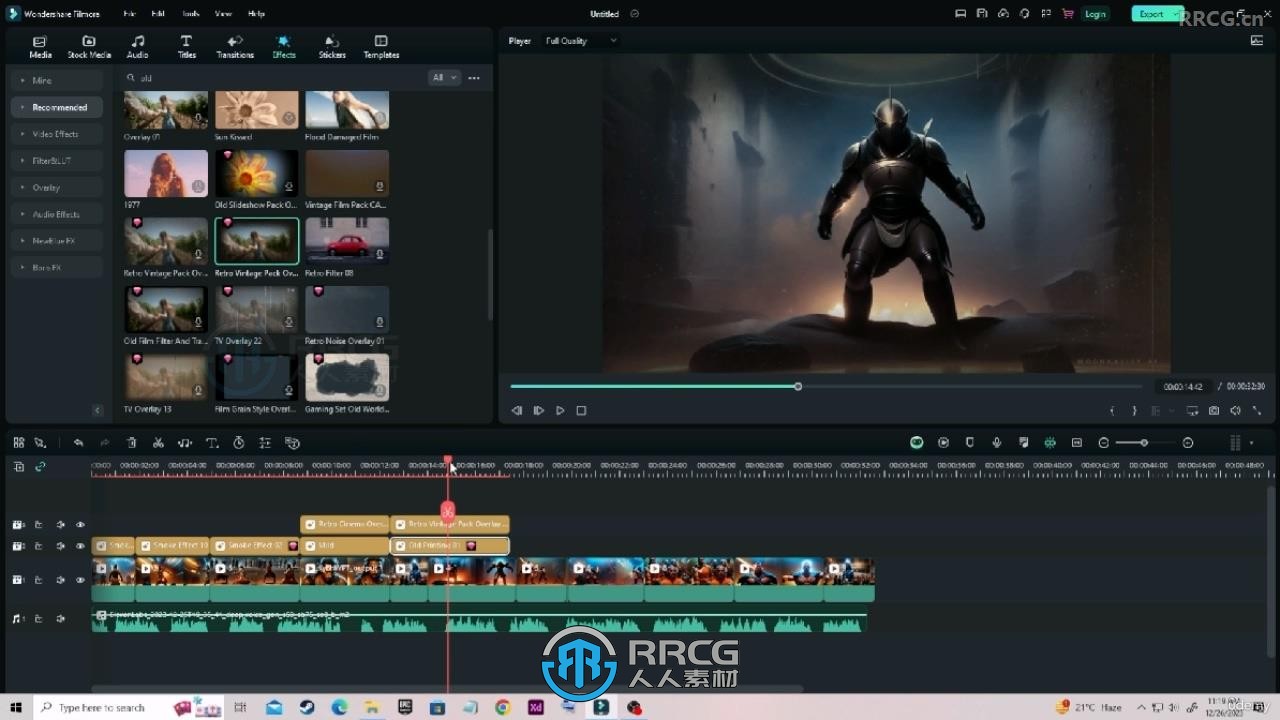Click the timeline zoom in plus button
This screenshot has height=720, width=1280.
1188,442
